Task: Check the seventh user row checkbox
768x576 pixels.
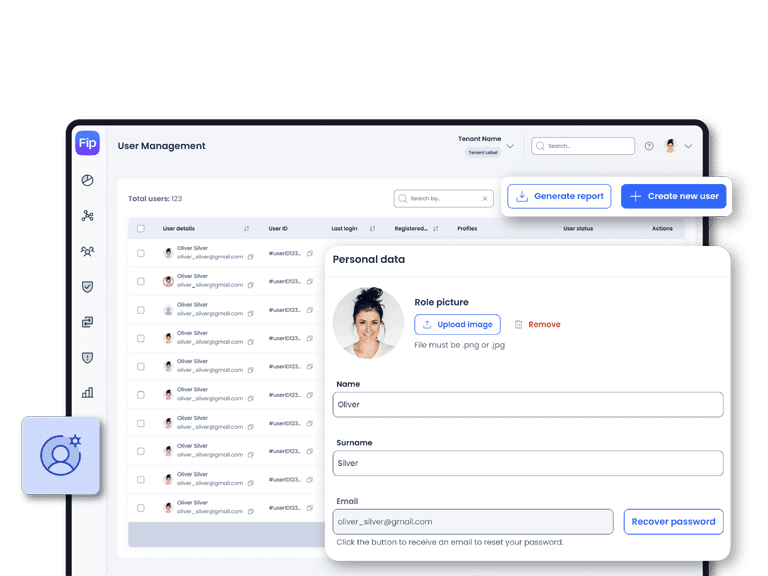Action: [141, 423]
